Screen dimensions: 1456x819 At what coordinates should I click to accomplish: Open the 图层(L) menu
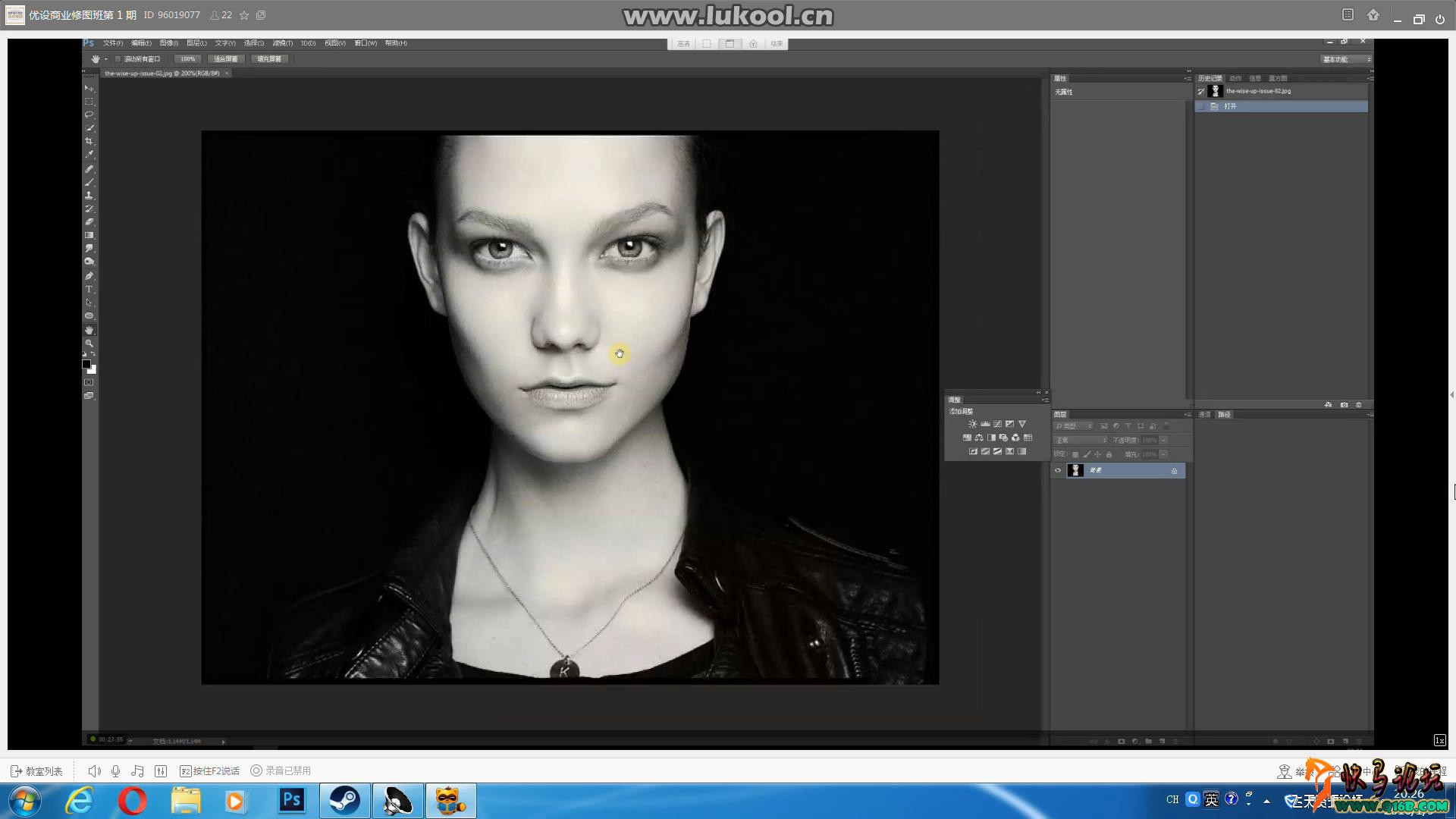pyautogui.click(x=196, y=43)
